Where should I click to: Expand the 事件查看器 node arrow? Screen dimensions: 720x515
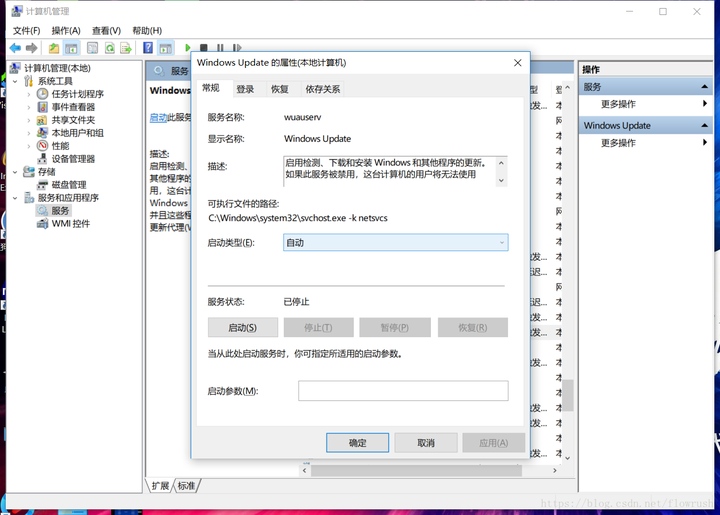(x=29, y=107)
